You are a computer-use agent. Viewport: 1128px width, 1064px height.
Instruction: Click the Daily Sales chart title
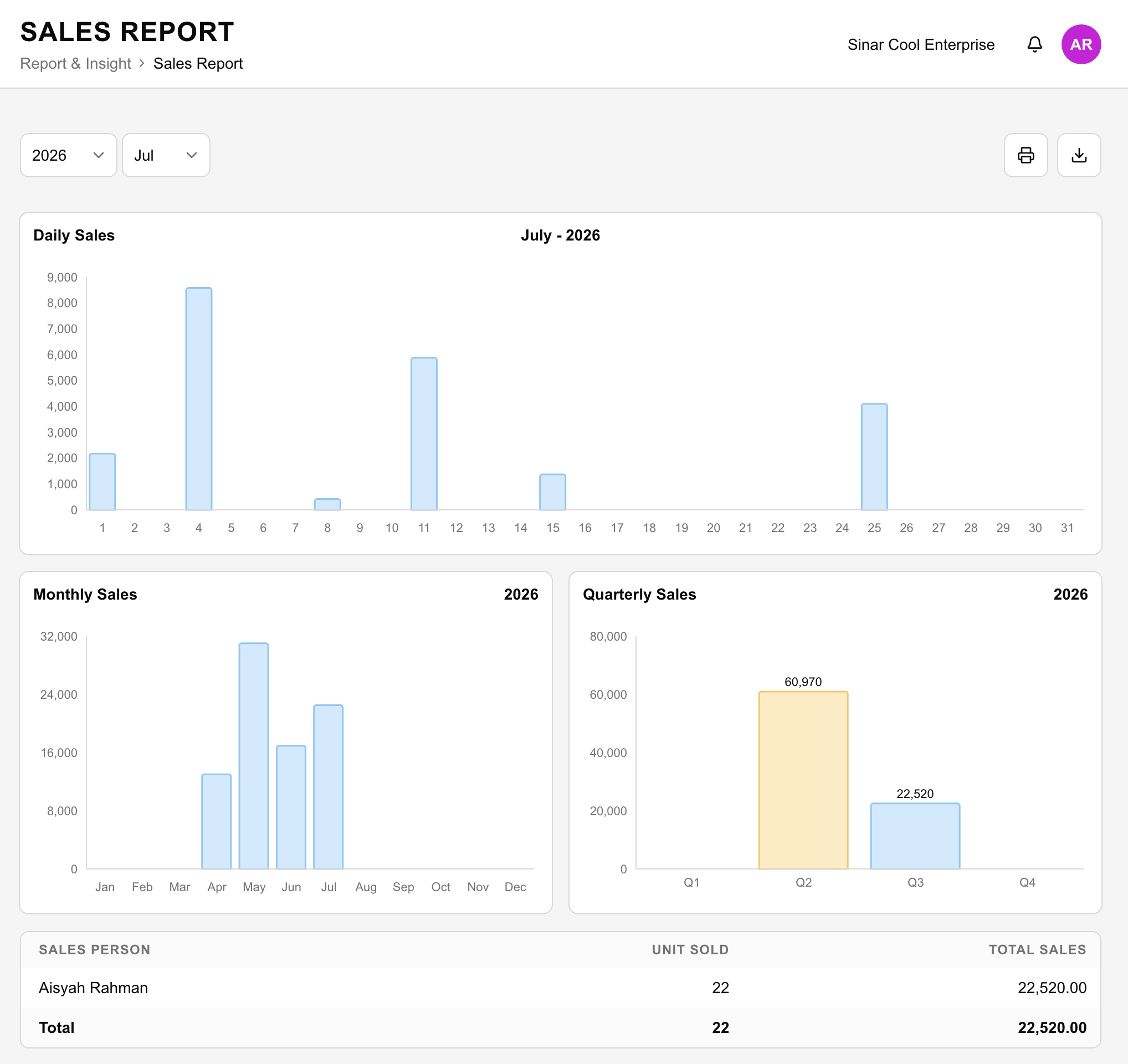tap(74, 235)
